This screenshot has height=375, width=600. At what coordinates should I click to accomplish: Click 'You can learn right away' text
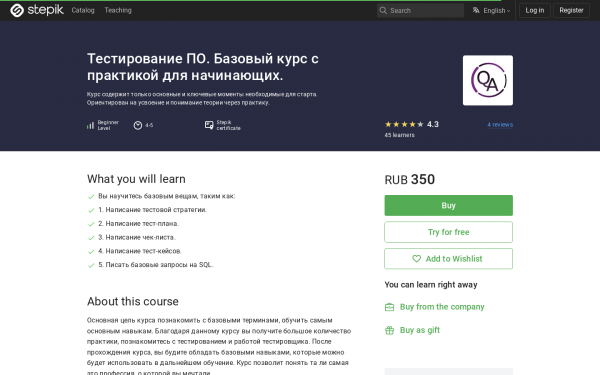431,285
